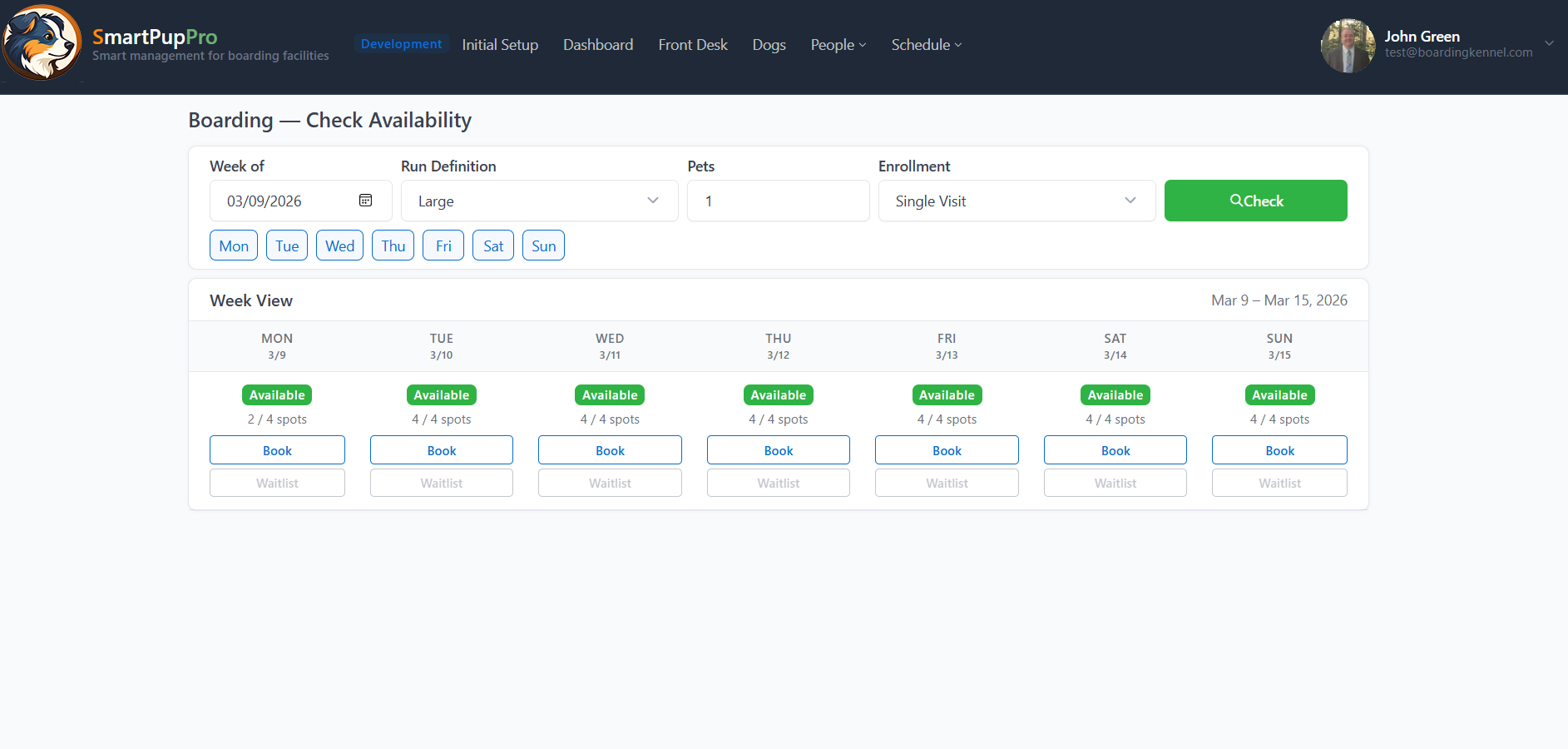
Task: Click the magnifier icon inside the Check button
Action: (x=1236, y=201)
